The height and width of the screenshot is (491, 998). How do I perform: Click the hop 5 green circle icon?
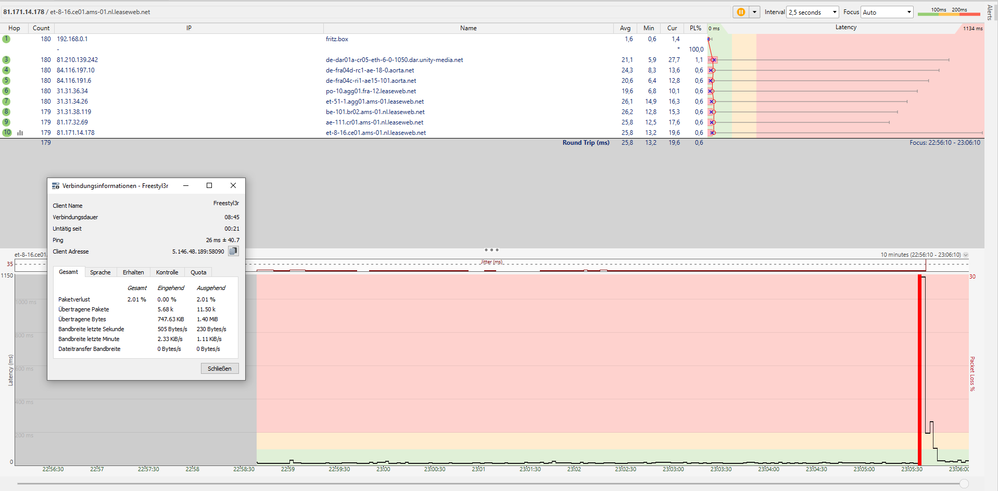click(x=6, y=81)
